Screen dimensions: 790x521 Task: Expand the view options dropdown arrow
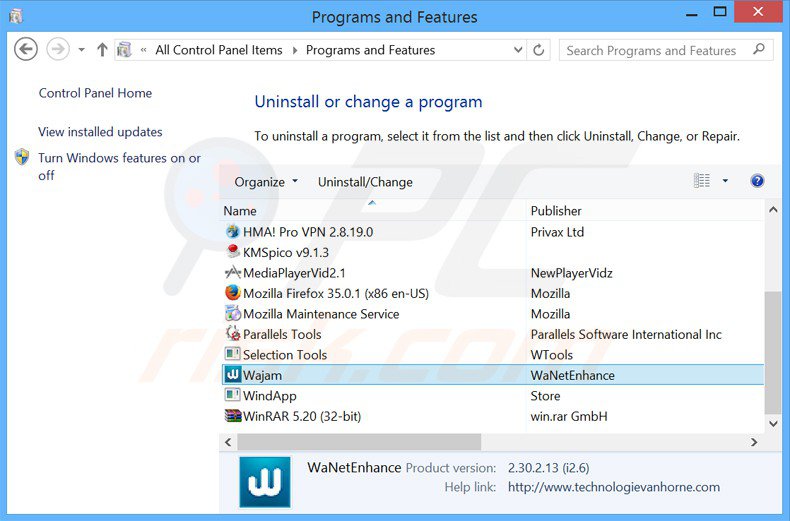pyautogui.click(x=725, y=181)
